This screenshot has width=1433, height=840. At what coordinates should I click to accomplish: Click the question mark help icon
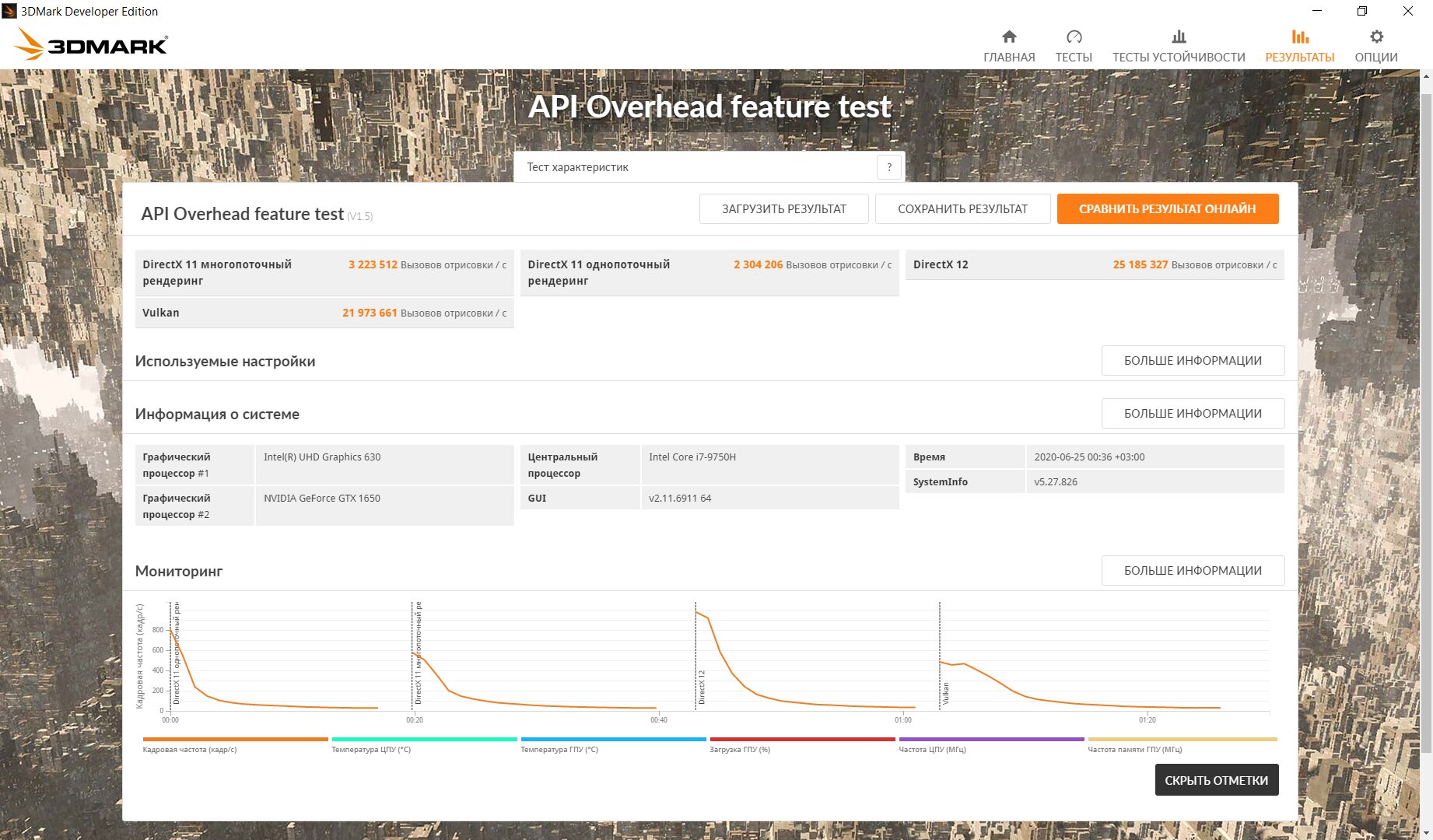pyautogui.click(x=889, y=167)
